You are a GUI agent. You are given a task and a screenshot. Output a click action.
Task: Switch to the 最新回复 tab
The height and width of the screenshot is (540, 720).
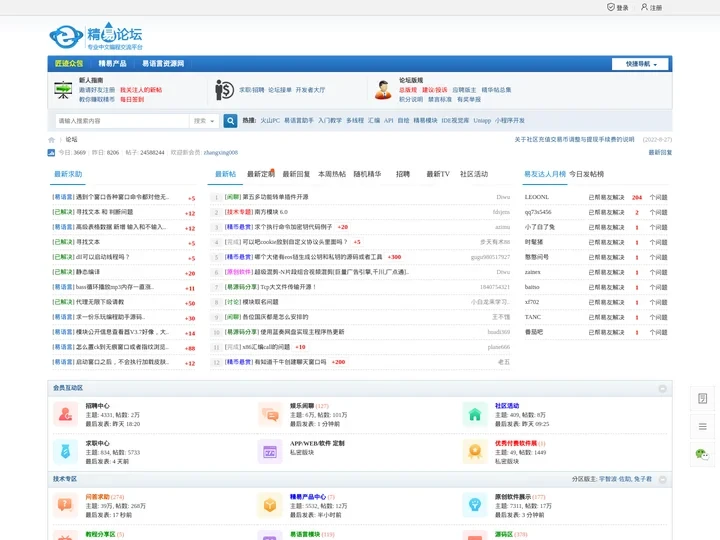click(296, 174)
